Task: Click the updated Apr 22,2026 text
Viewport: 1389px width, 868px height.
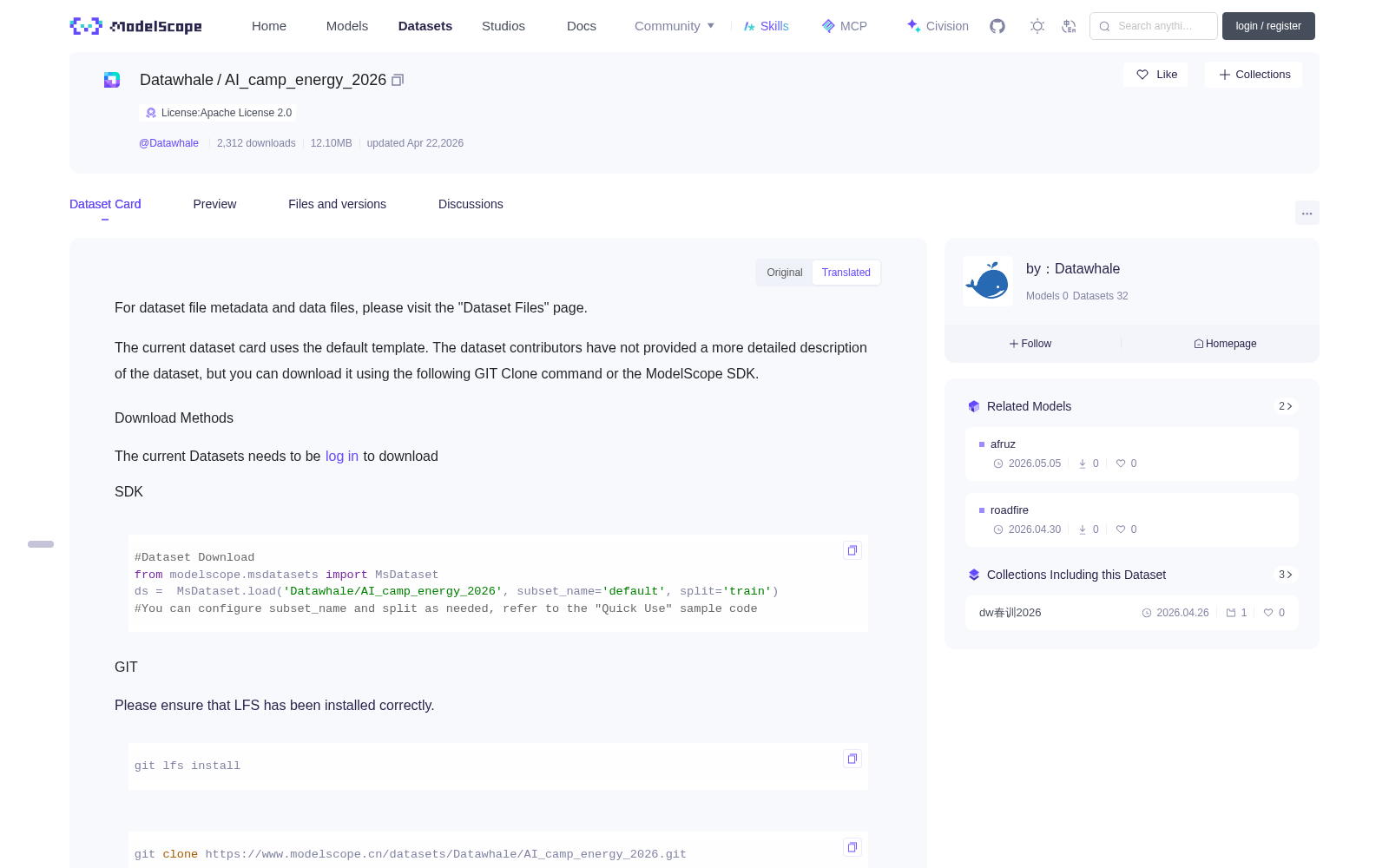Action: (x=415, y=143)
